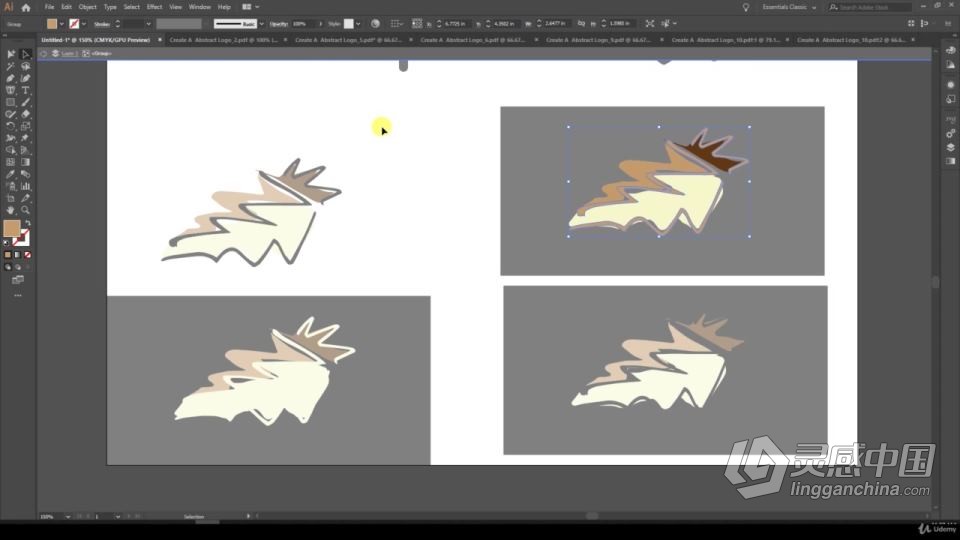Open the graphic Style dropdown
The height and width of the screenshot is (540, 960).
(x=358, y=24)
